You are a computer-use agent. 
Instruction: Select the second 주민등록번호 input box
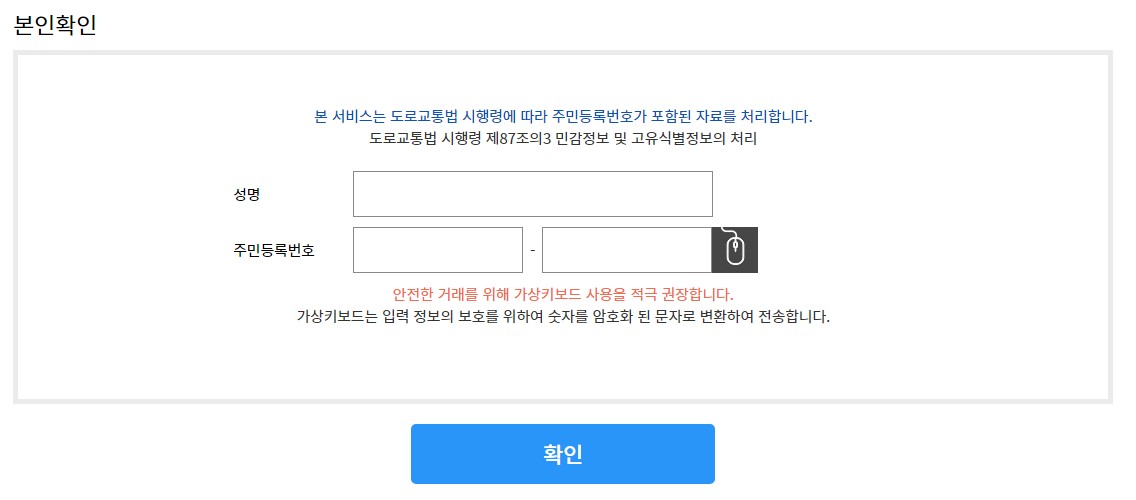(x=627, y=250)
